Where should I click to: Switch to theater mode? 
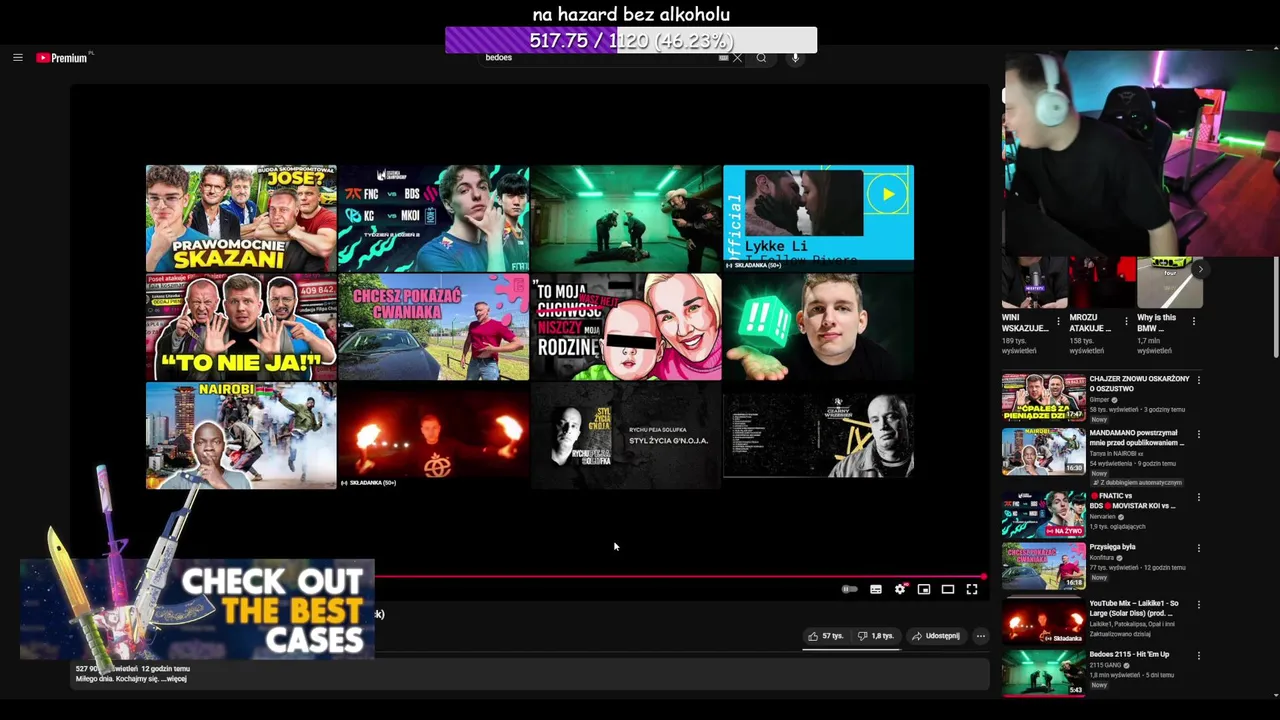pyautogui.click(x=948, y=589)
